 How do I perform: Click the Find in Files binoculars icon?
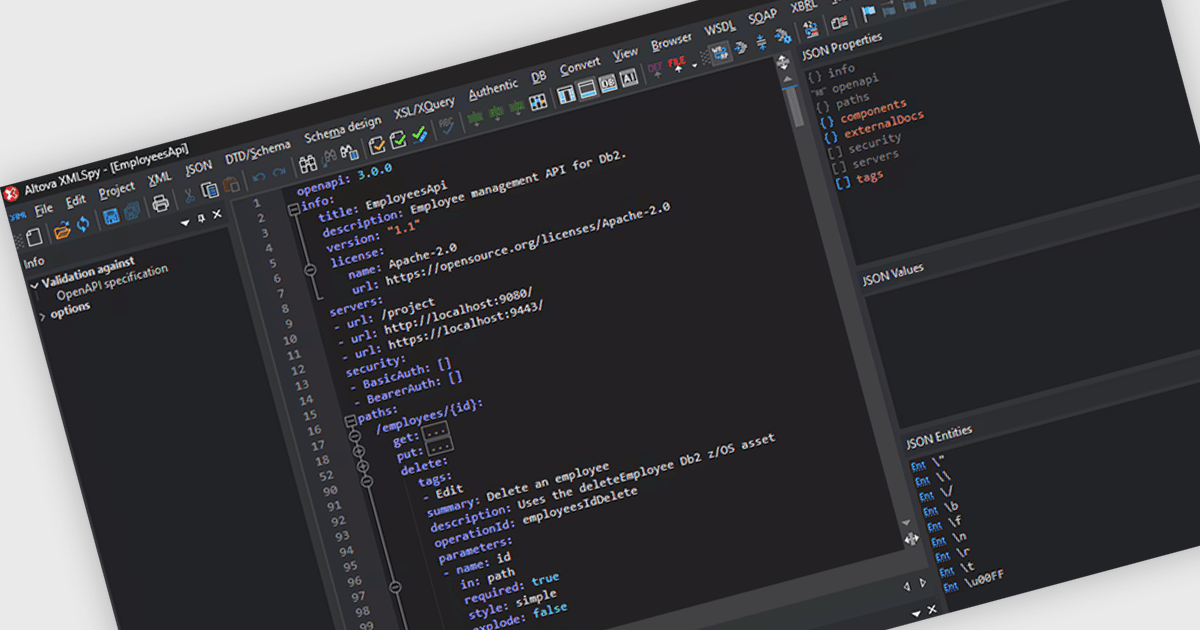[349, 152]
